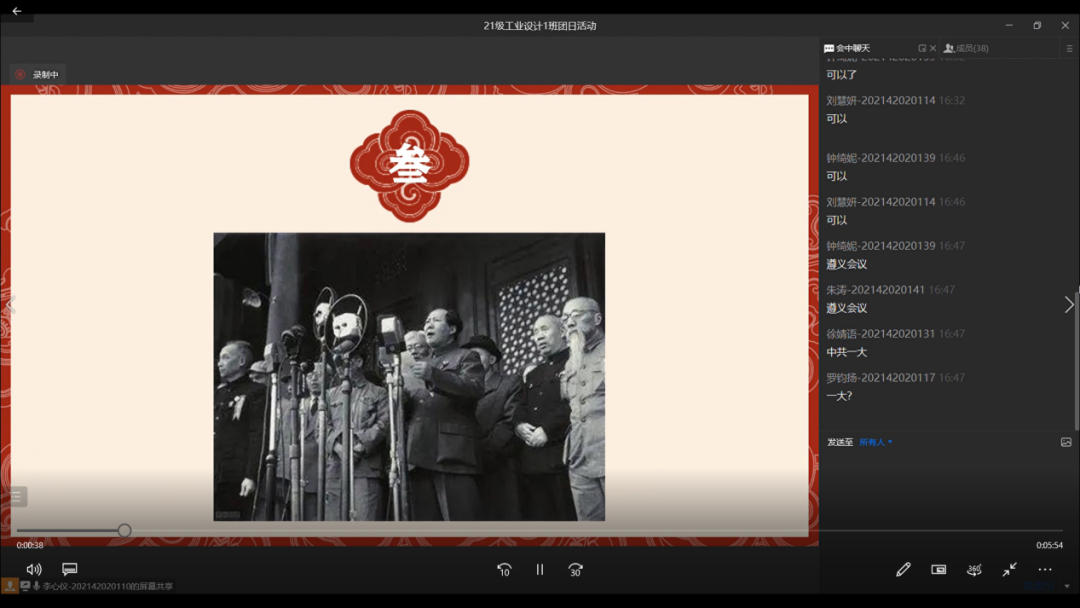Exit full screen with the shrink arrows

[x=1009, y=569]
